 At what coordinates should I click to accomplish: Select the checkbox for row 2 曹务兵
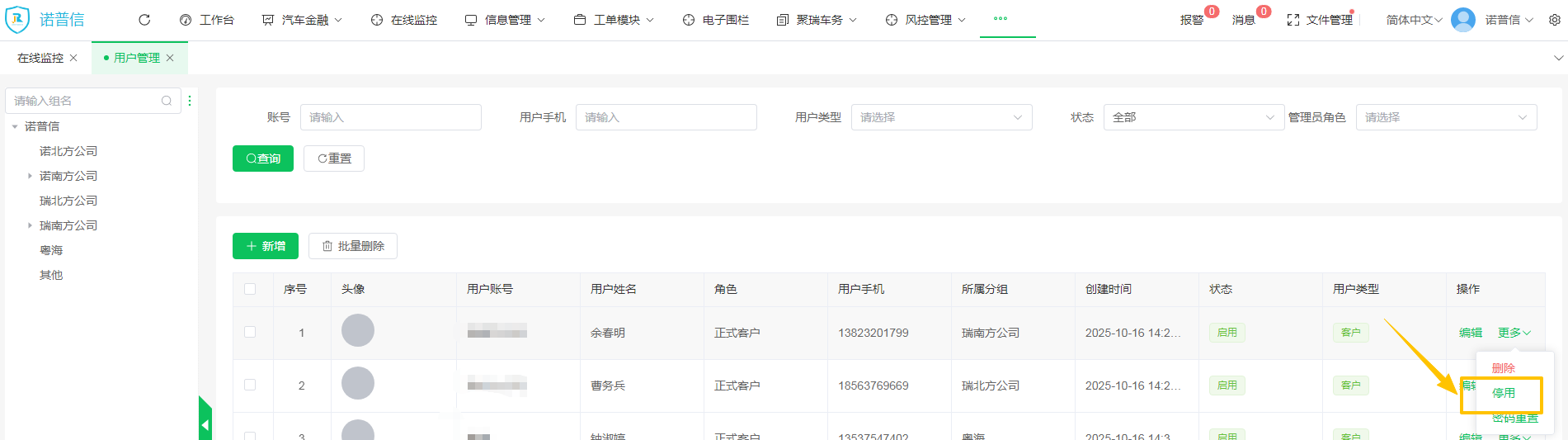pyautogui.click(x=250, y=385)
